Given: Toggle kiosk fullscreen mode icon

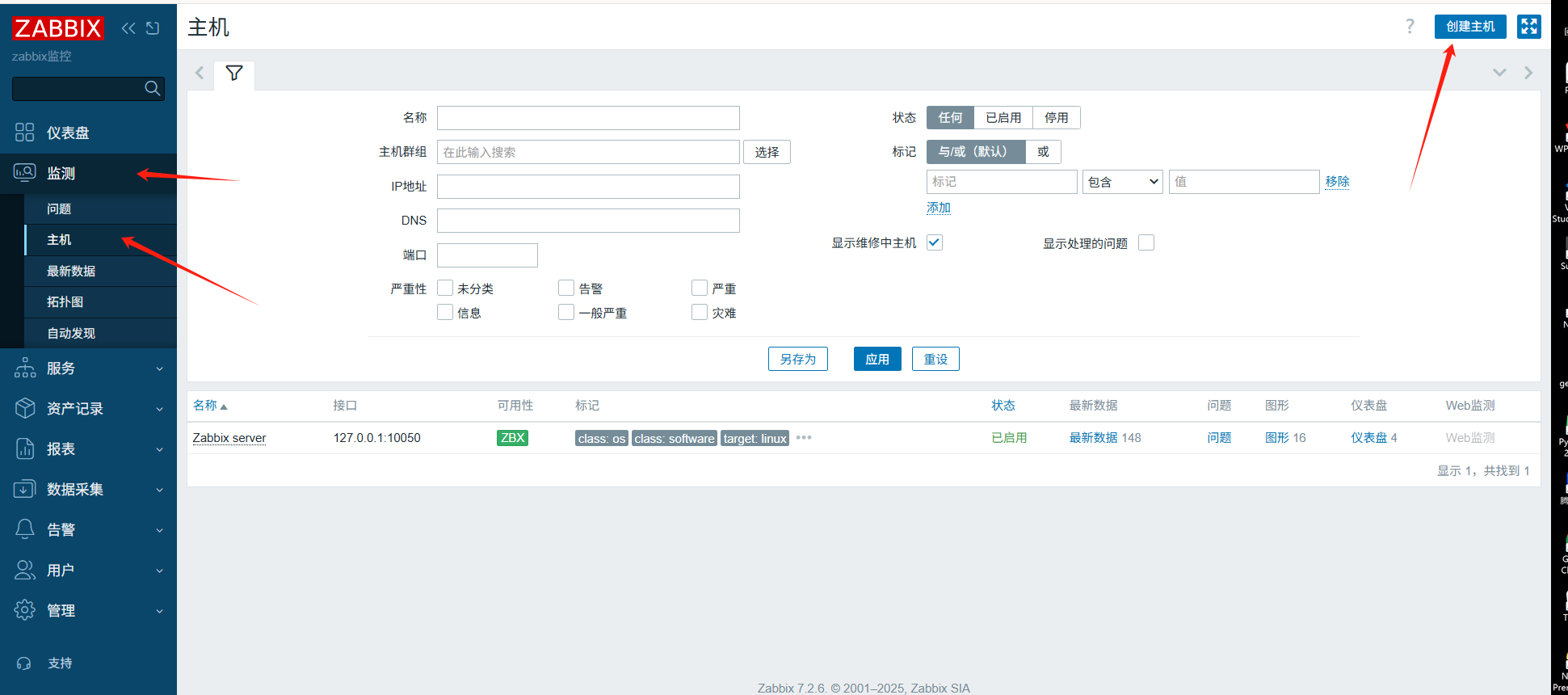Looking at the screenshot, I should (1529, 27).
